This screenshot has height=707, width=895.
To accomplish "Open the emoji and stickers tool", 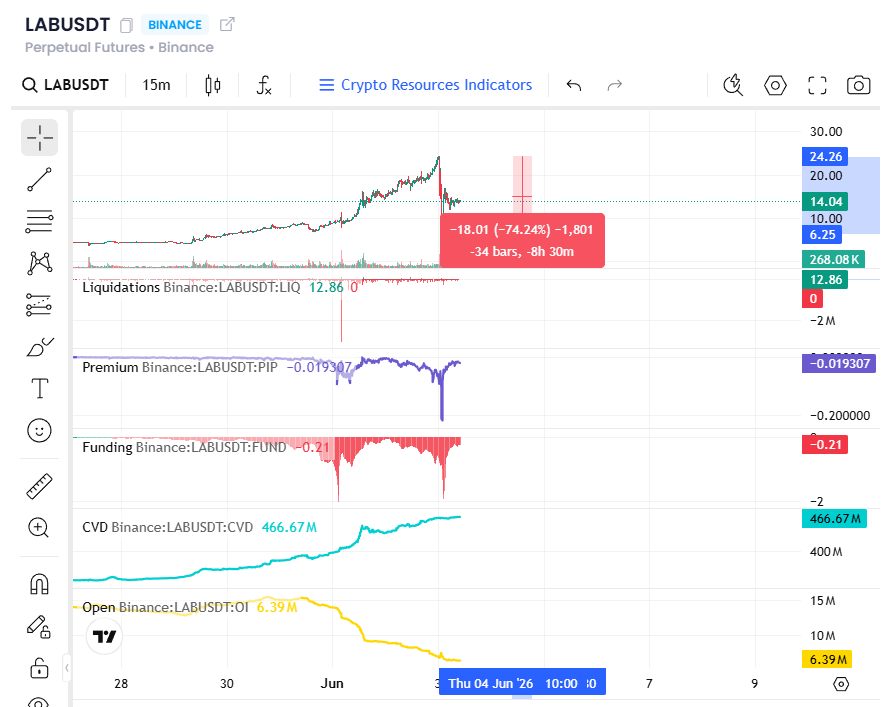I will tap(39, 430).
